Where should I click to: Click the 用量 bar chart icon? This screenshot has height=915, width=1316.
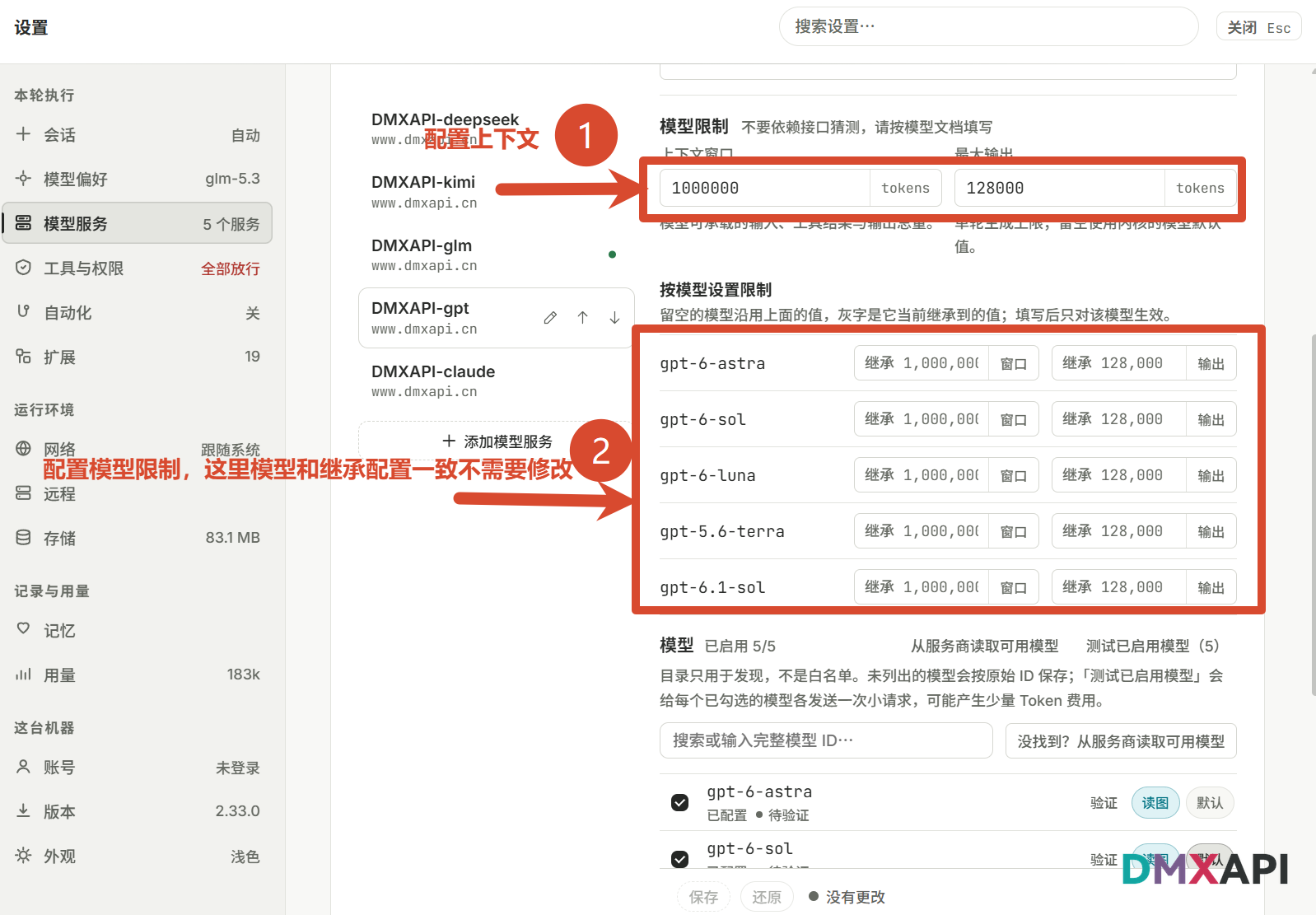click(23, 675)
